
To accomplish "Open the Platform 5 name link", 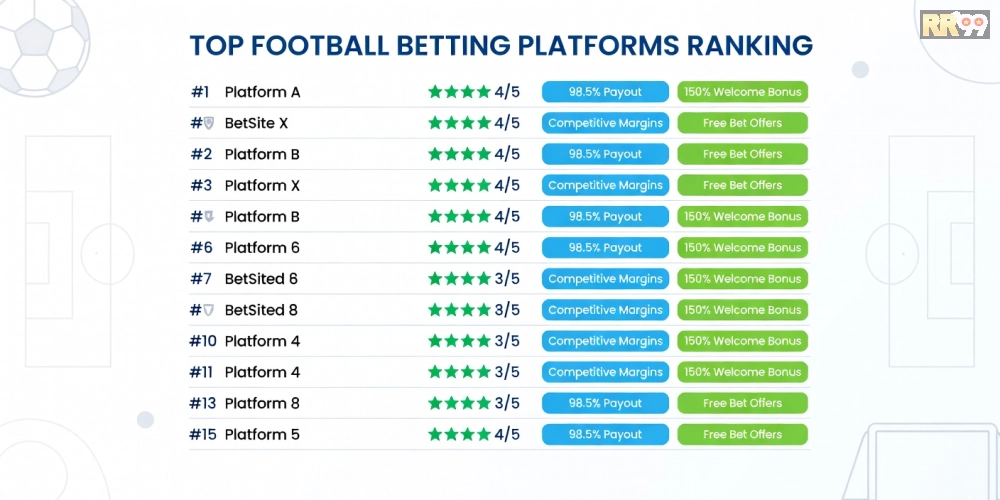I will coord(262,434).
